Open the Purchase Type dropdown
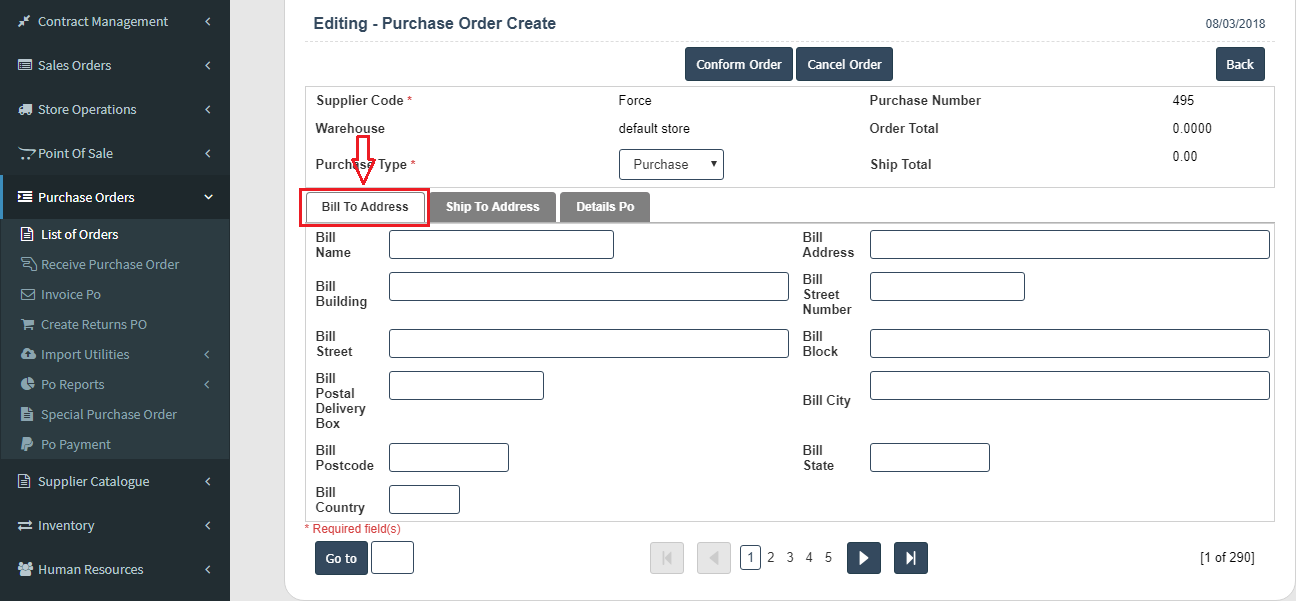This screenshot has width=1296, height=601. pyautogui.click(x=671, y=164)
